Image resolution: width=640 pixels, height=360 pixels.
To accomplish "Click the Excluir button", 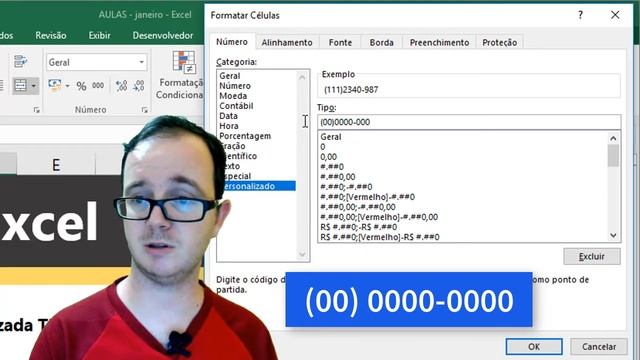I will 592,256.
